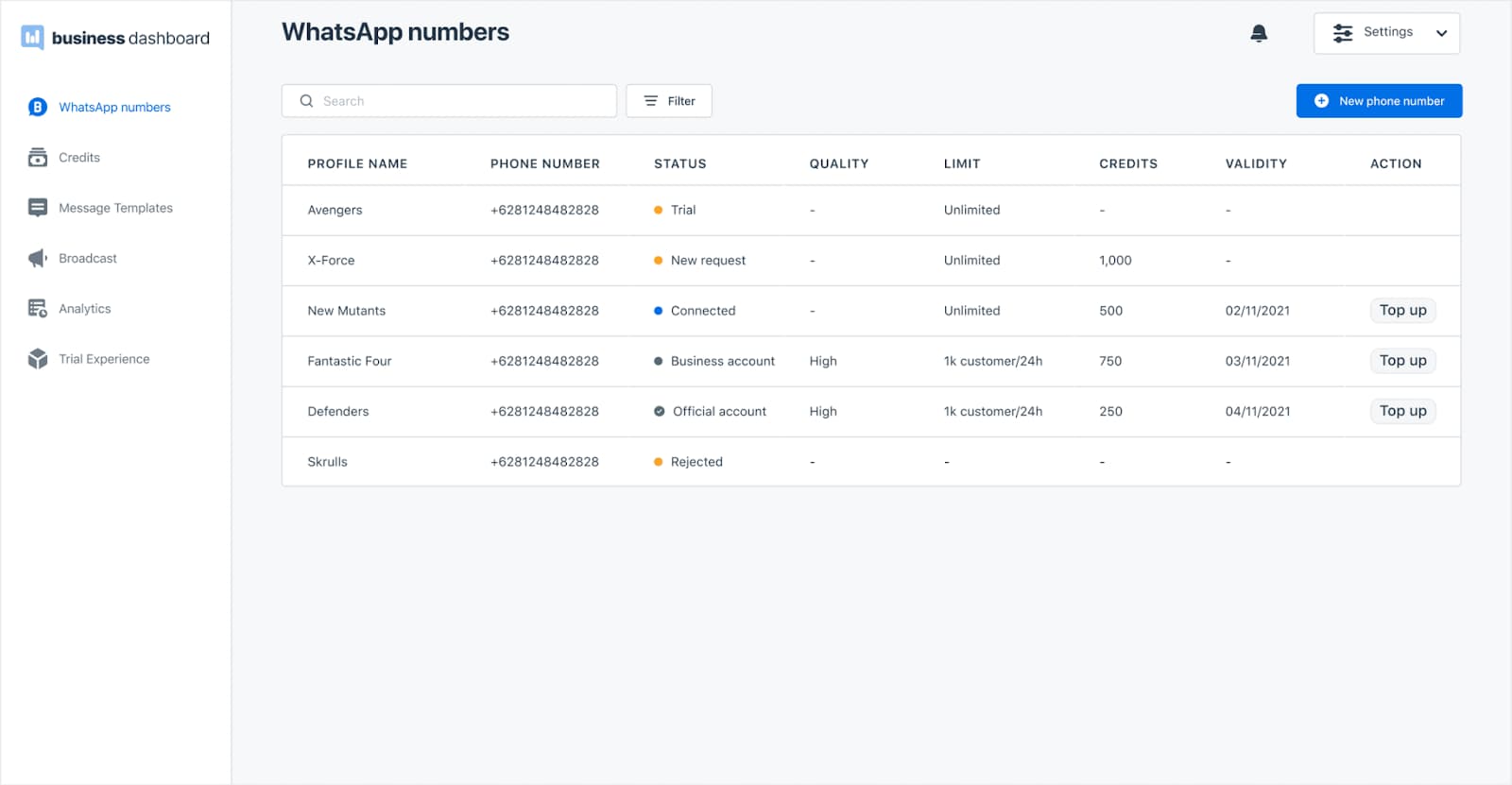Viewport: 1512px width, 785px height.
Task: Click the Official account verified badge icon
Action: point(660,411)
